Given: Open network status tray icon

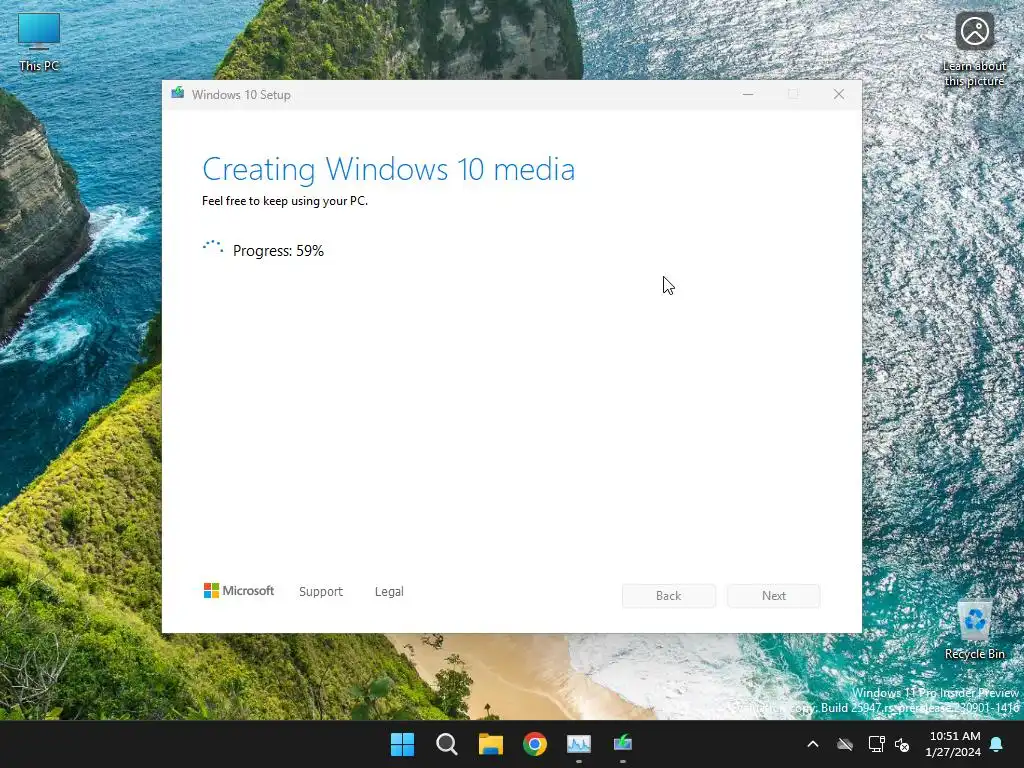Looking at the screenshot, I should click(876, 744).
